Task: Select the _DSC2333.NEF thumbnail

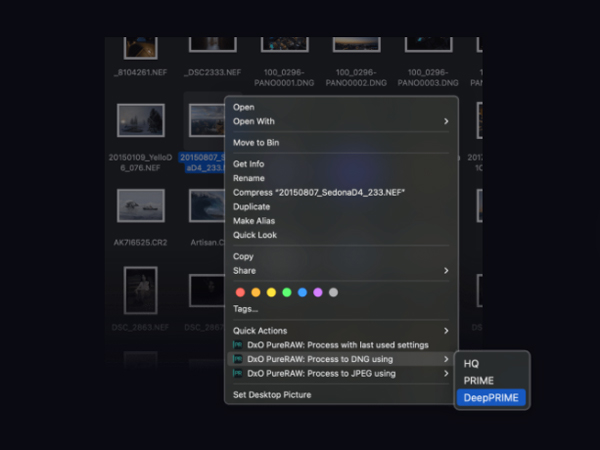Action: click(x=212, y=45)
